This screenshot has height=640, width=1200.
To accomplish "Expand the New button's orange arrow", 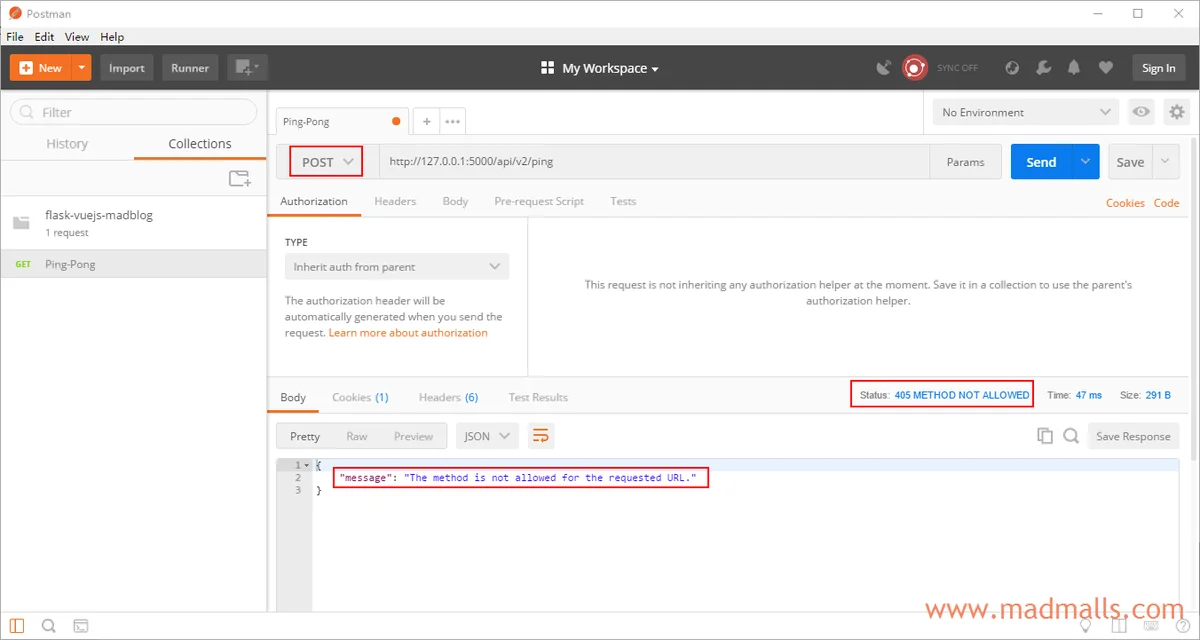I will (82, 68).
